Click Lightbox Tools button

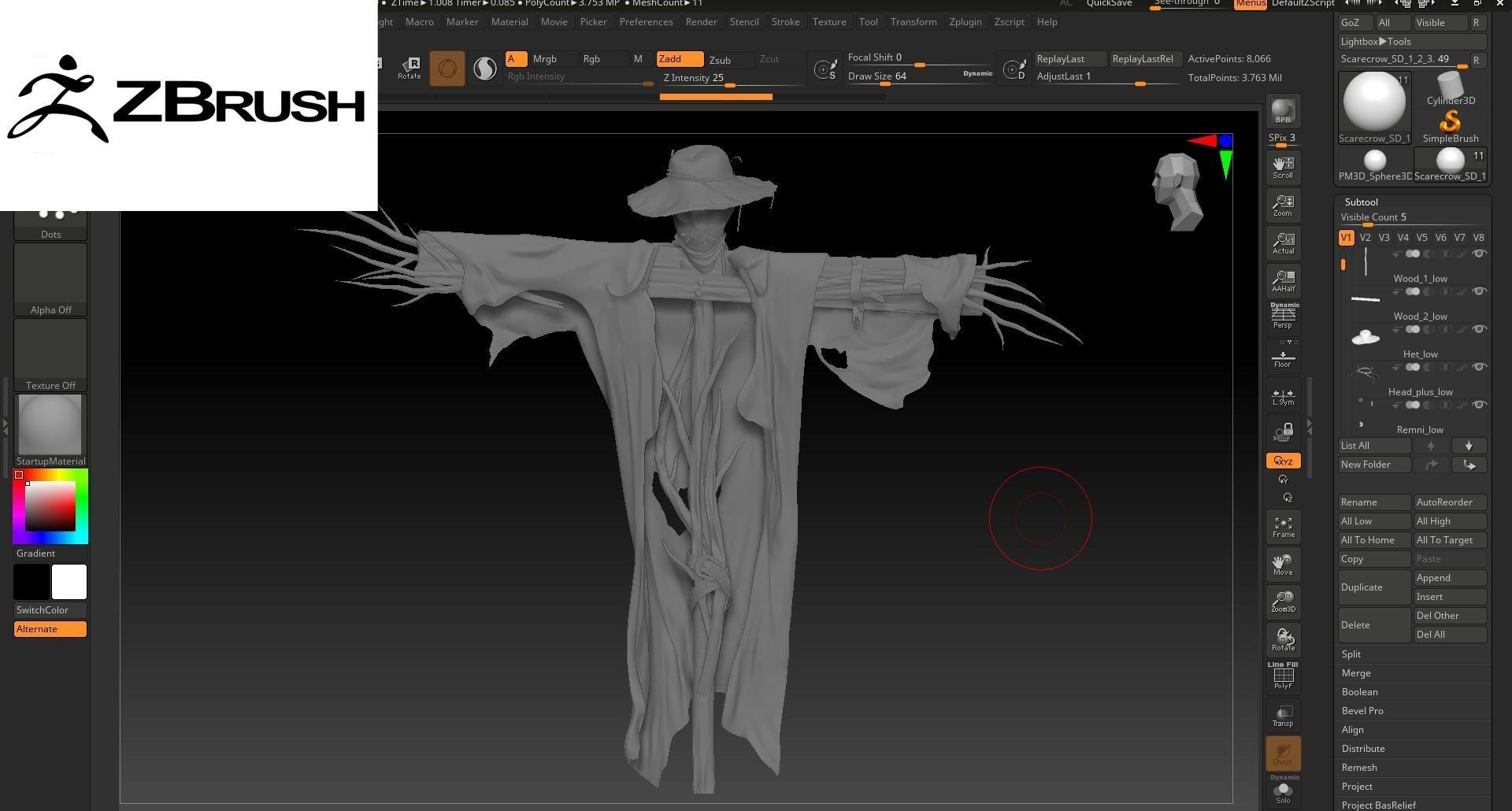point(1413,42)
